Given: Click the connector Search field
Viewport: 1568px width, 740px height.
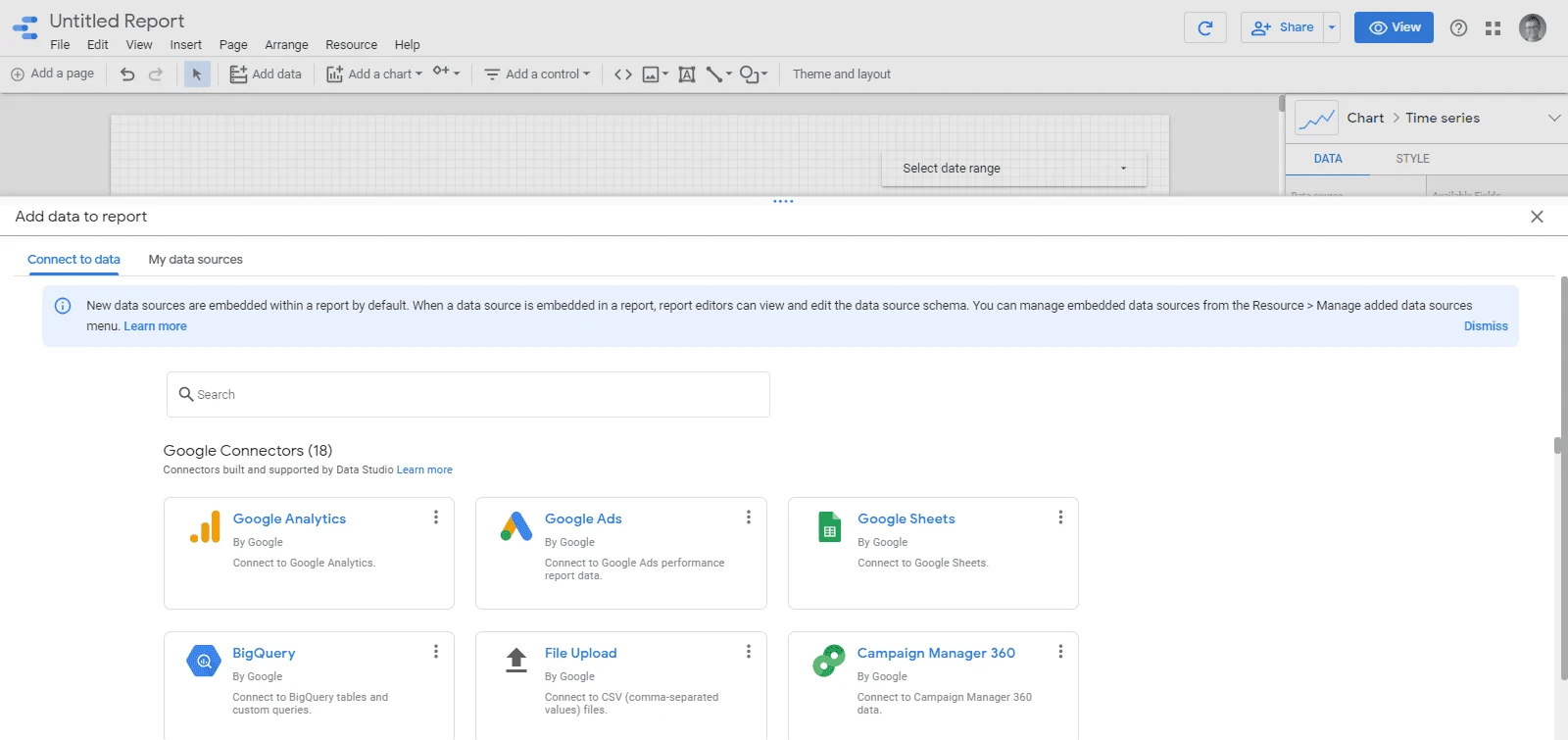Looking at the screenshot, I should (468, 395).
